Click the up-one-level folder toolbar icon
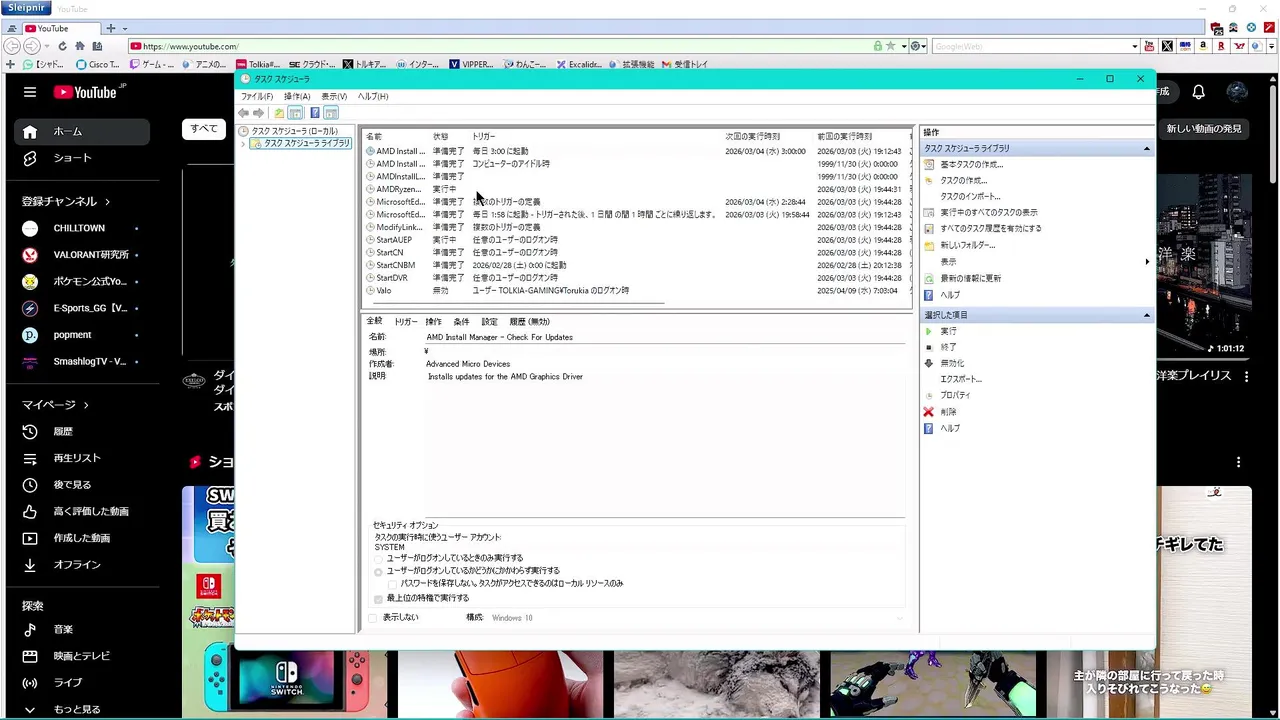This screenshot has height=720, width=1280. (x=279, y=113)
